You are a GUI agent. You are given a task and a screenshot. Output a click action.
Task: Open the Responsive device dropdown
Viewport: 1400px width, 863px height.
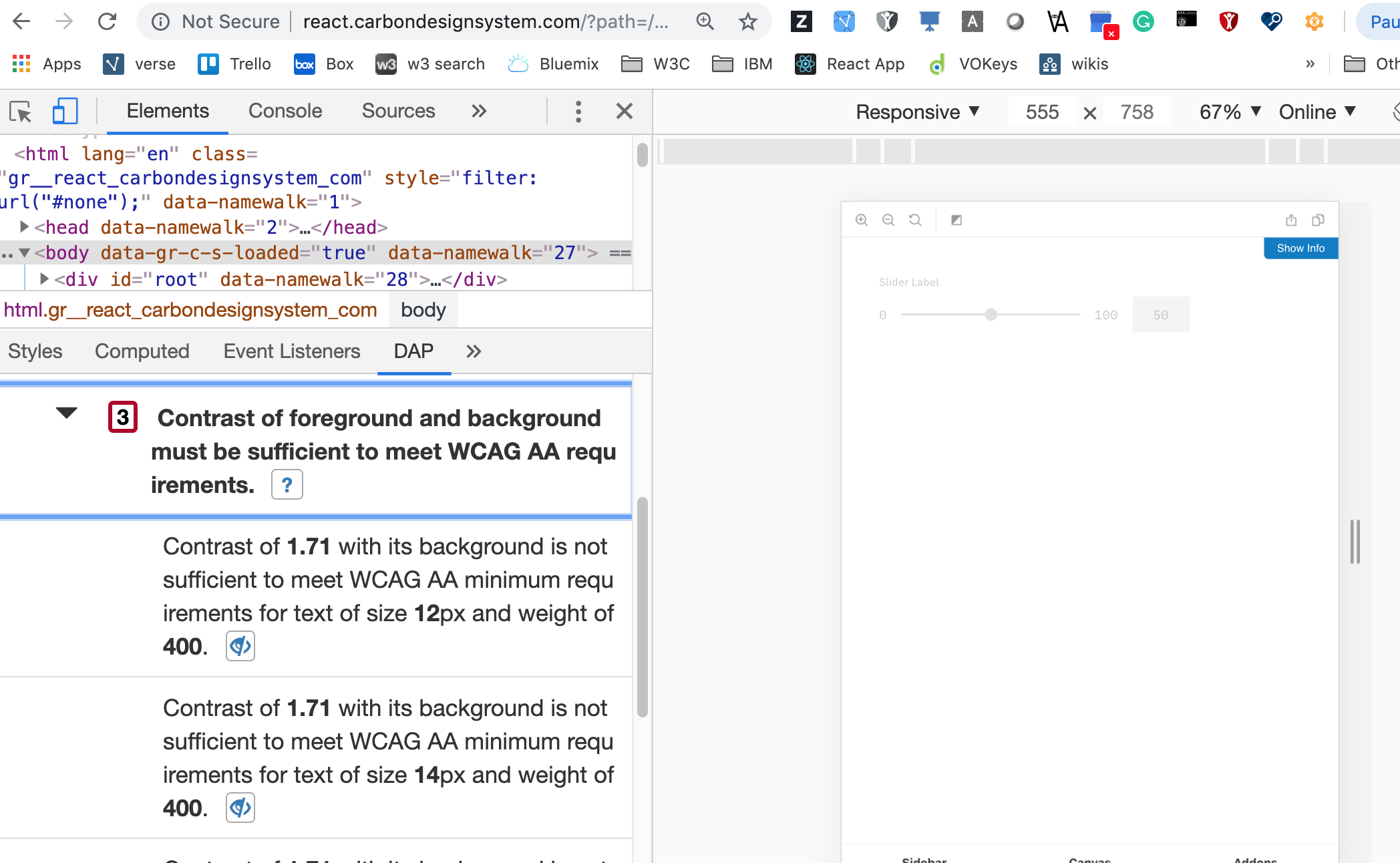point(918,112)
